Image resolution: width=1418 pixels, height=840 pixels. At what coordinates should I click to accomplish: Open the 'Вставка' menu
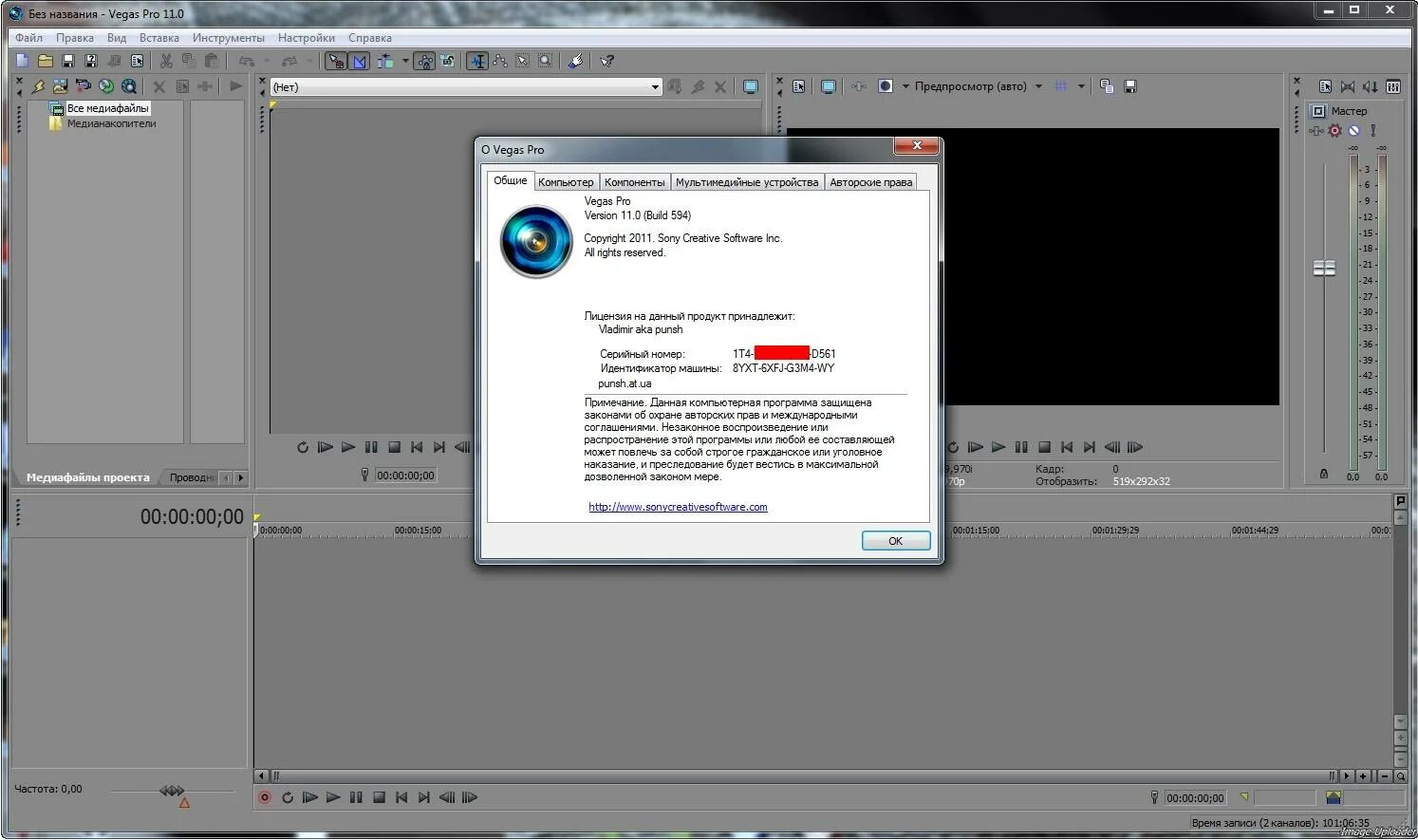(159, 38)
